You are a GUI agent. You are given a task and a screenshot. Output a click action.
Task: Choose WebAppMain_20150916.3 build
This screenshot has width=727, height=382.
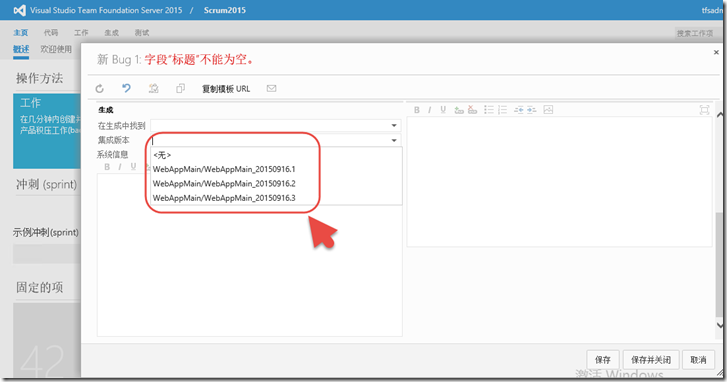point(276,198)
